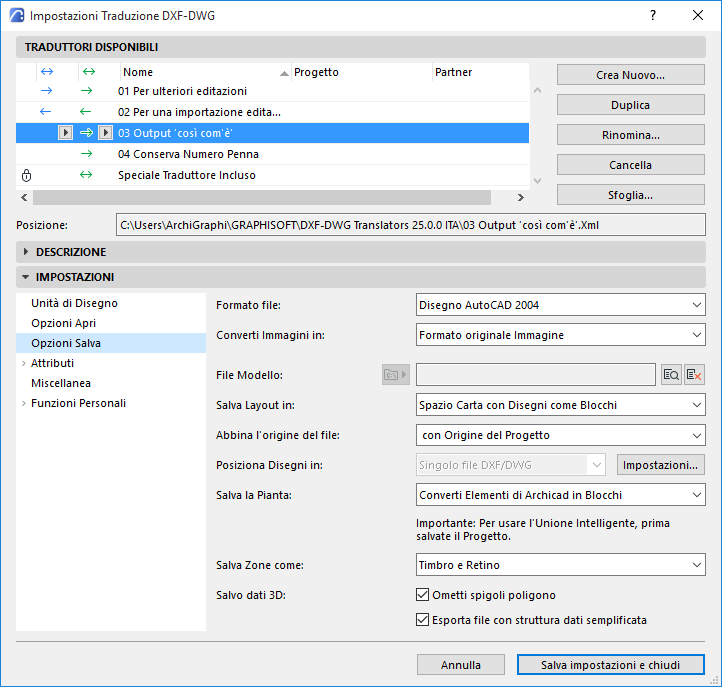722x687 pixels.
Task: Sort translators by Nome column
Action: point(205,72)
